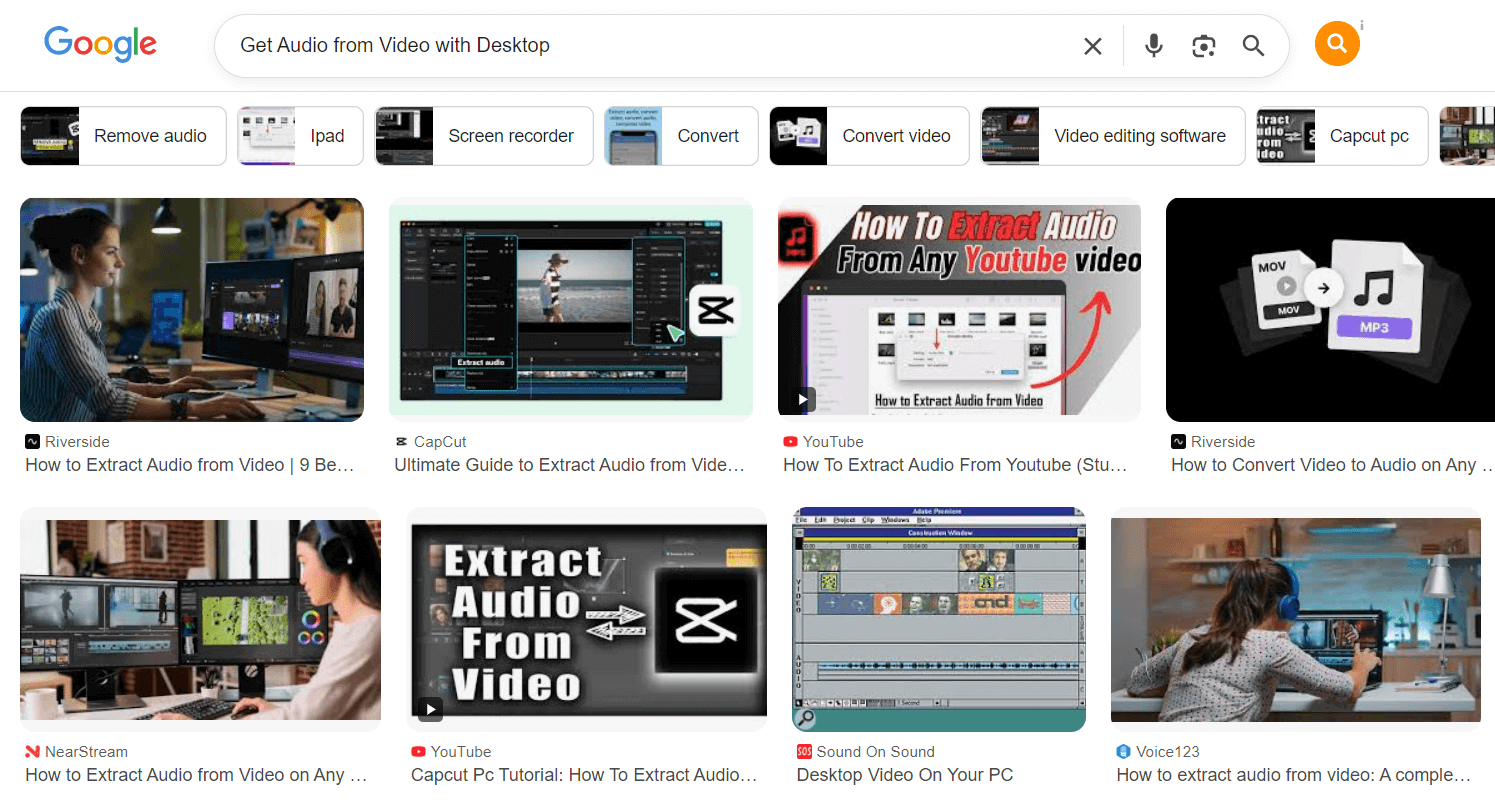This screenshot has width=1495, height=805.
Task: Open the Adobe Premiere timeline thumbnail
Action: 938,620
